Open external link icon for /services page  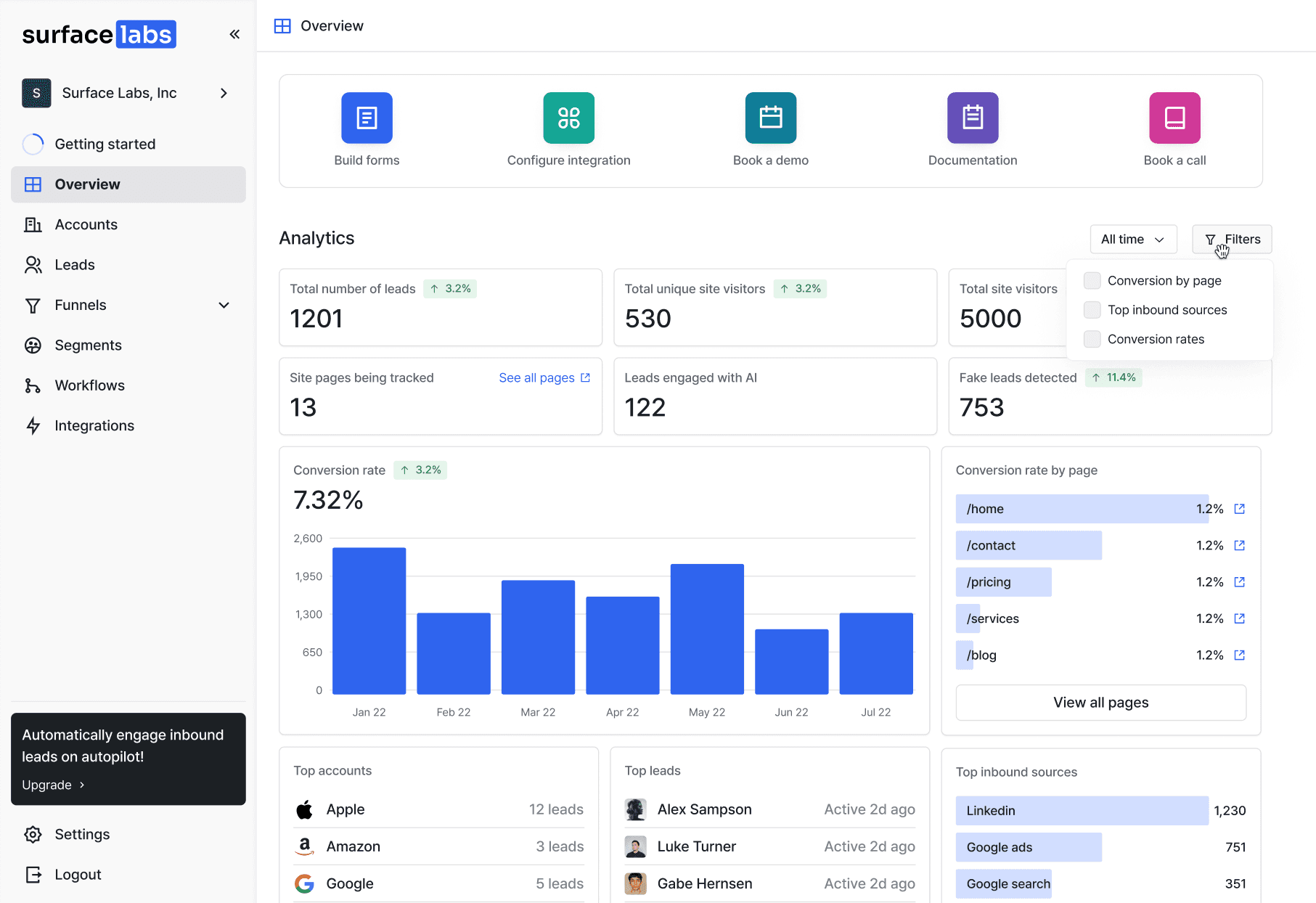tap(1240, 618)
